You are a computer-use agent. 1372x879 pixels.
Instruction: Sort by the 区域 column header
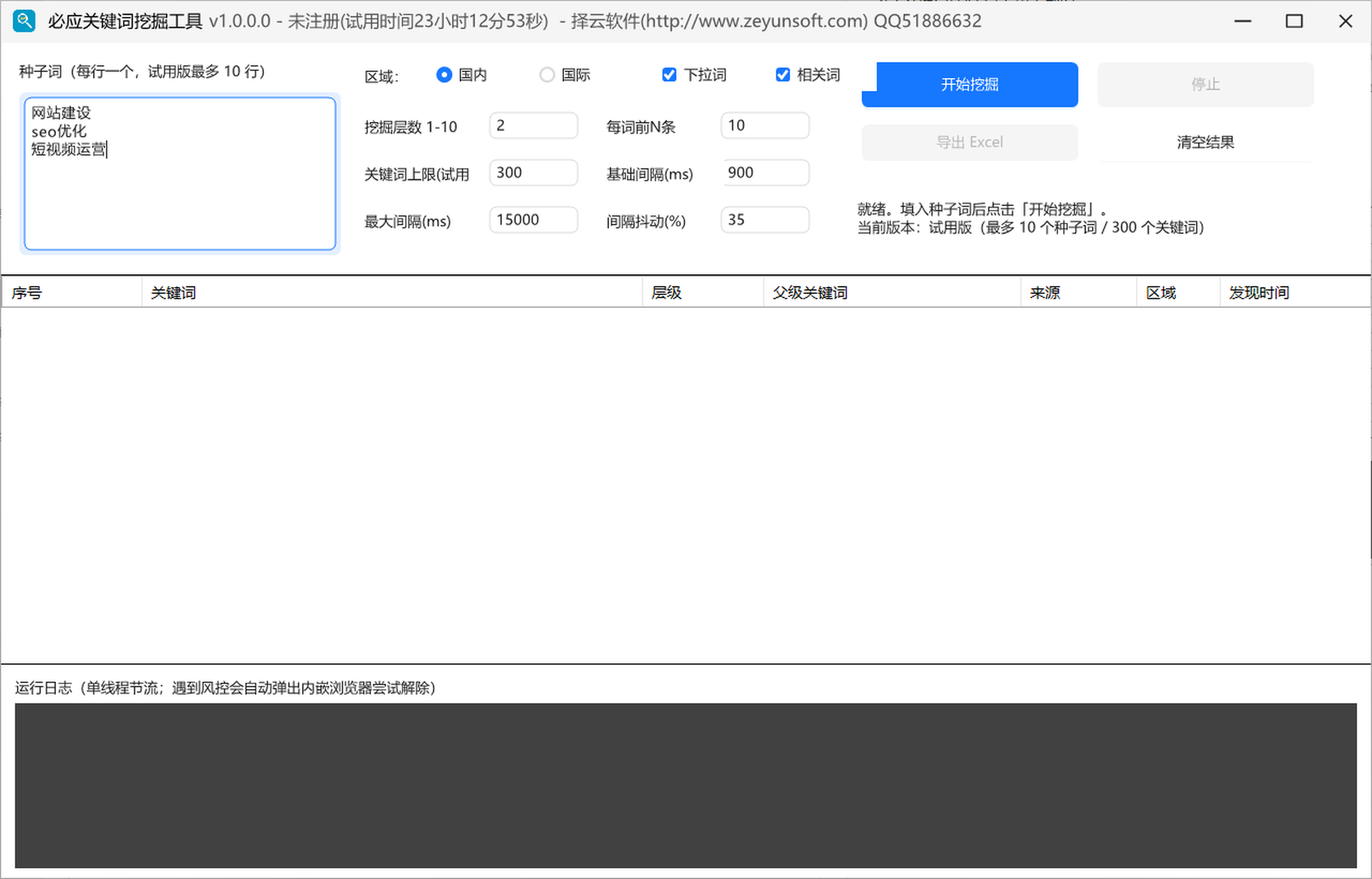tap(1179, 293)
